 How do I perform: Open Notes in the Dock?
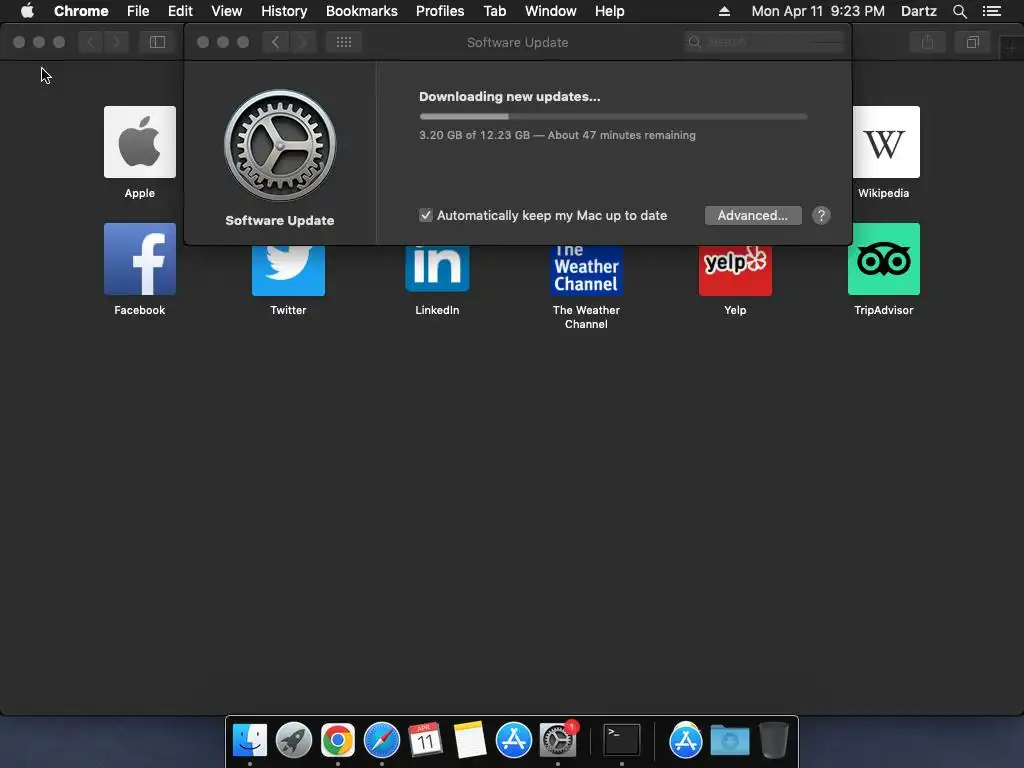coord(470,741)
